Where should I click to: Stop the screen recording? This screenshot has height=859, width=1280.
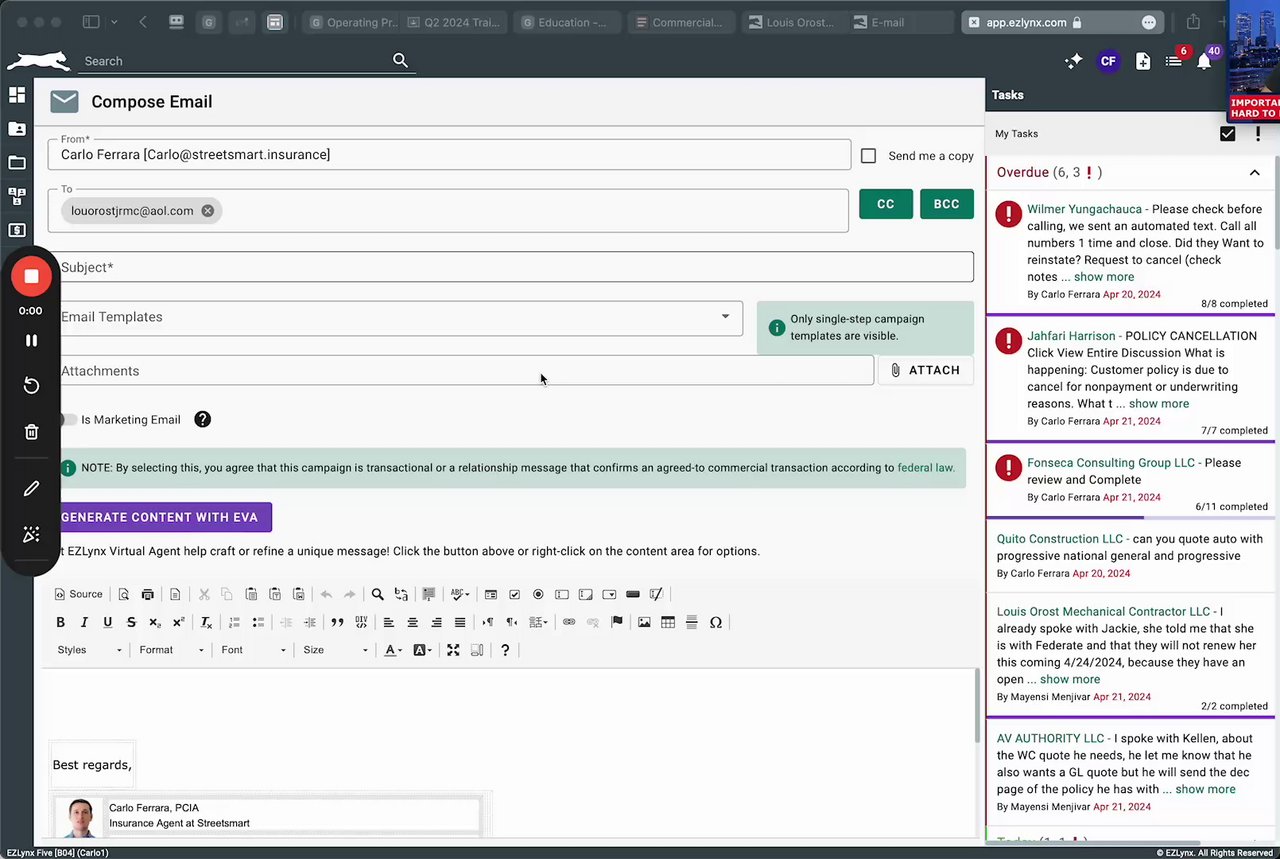(31, 277)
